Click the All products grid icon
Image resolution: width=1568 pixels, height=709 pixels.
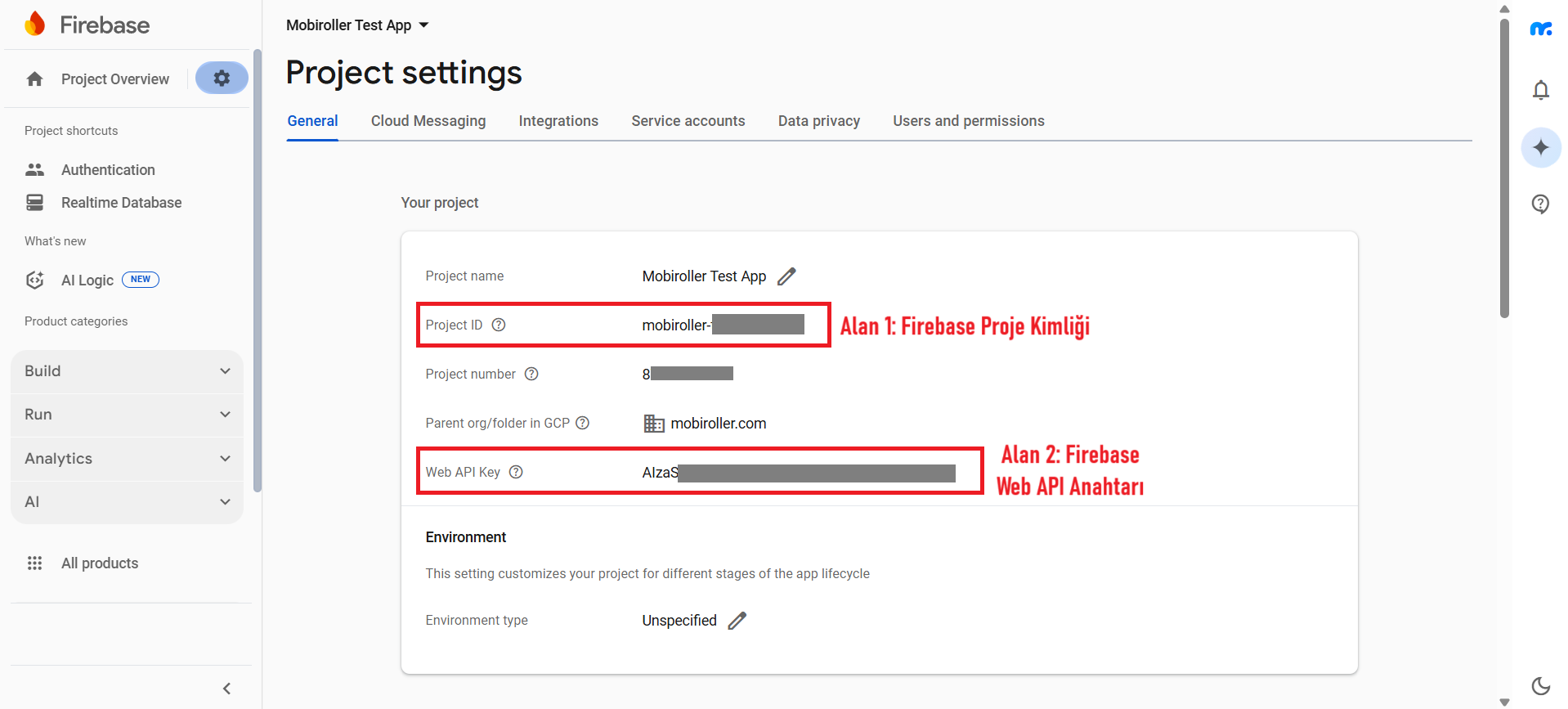coord(34,563)
